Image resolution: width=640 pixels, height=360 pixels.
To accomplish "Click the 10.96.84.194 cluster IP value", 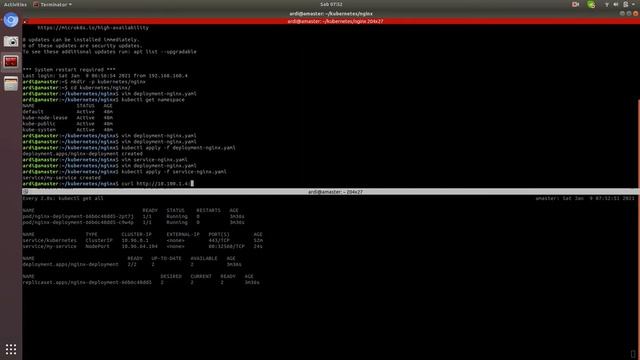I will [139, 247].
